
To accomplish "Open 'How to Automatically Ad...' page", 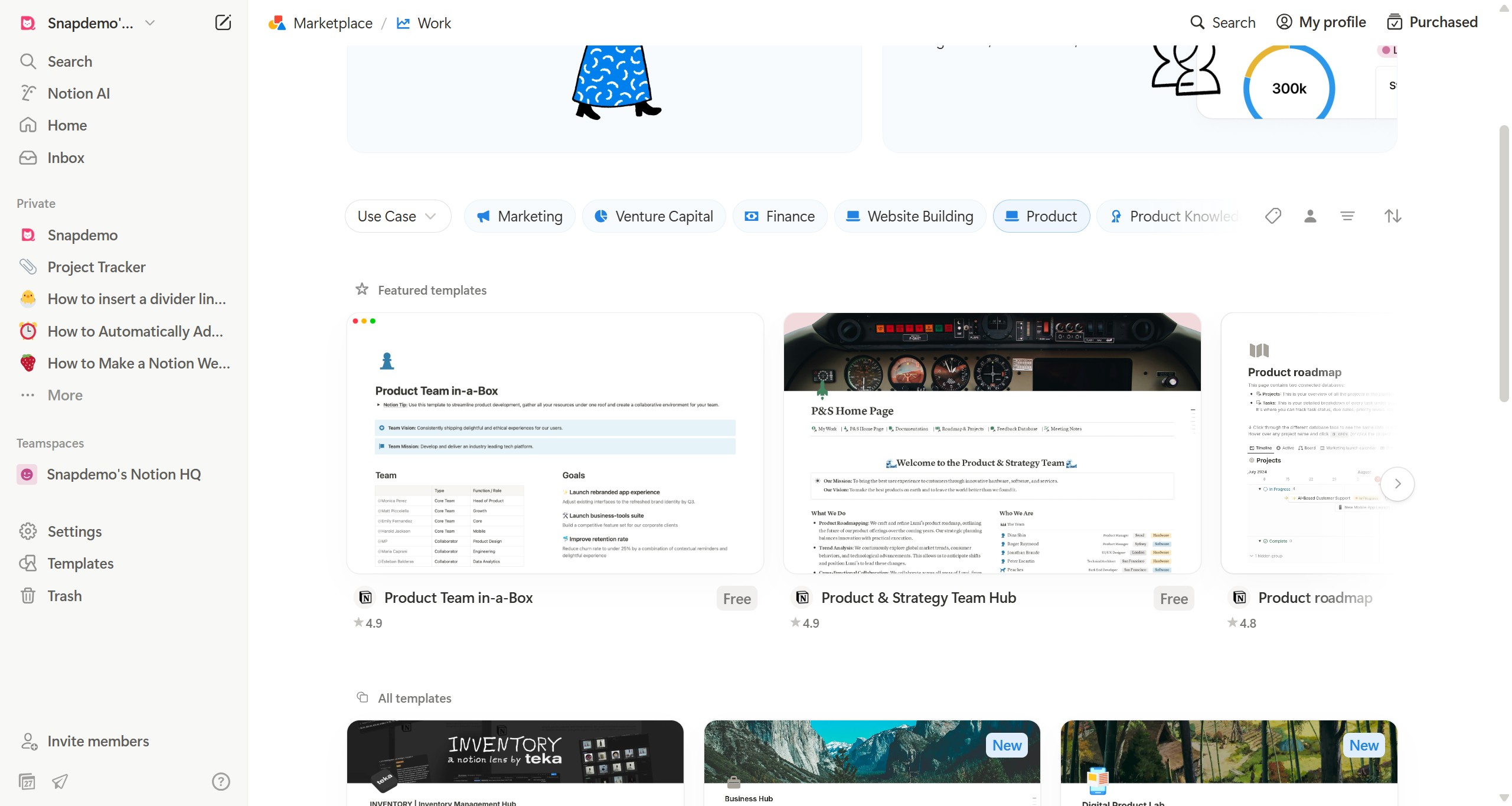I will (124, 331).
